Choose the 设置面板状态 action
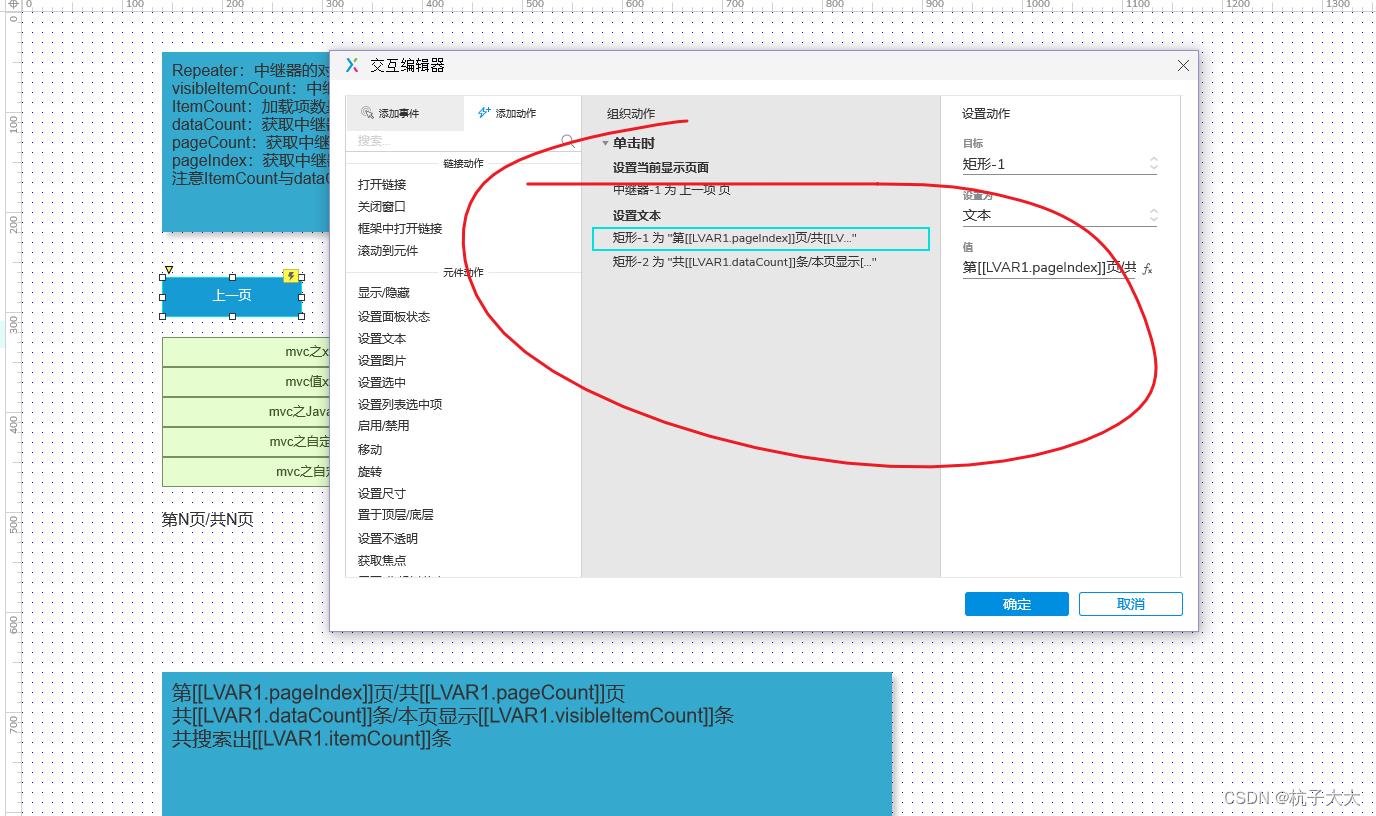The width and height of the screenshot is (1376, 816). point(394,317)
